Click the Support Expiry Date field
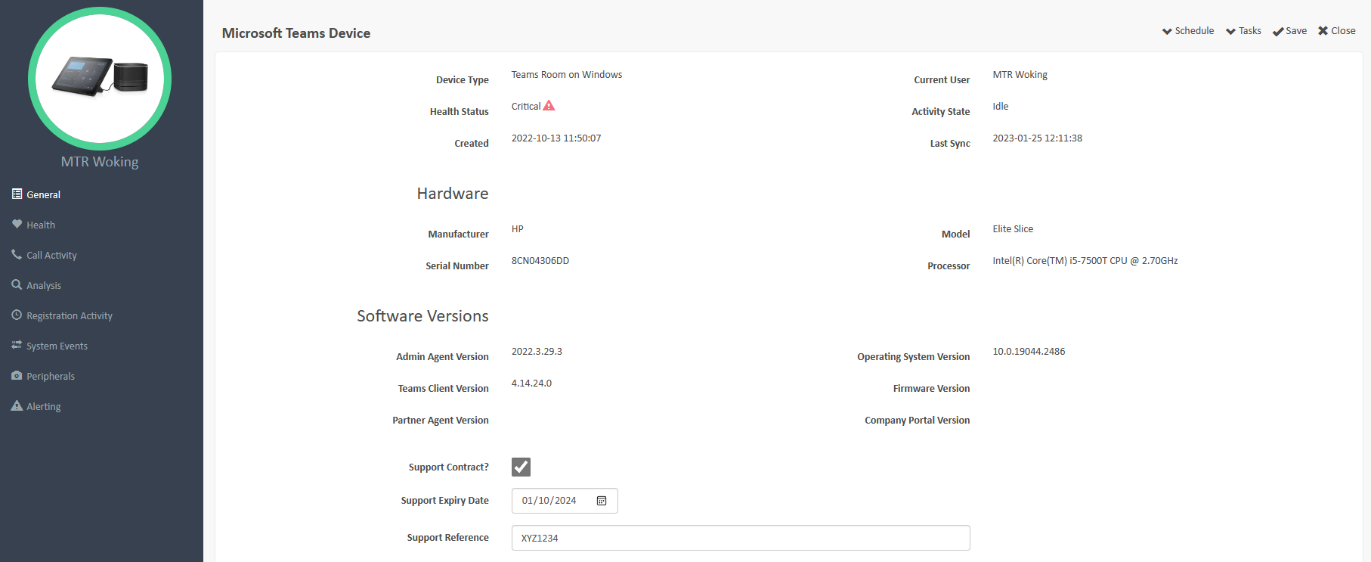This screenshot has height=562, width=1371. coord(564,501)
